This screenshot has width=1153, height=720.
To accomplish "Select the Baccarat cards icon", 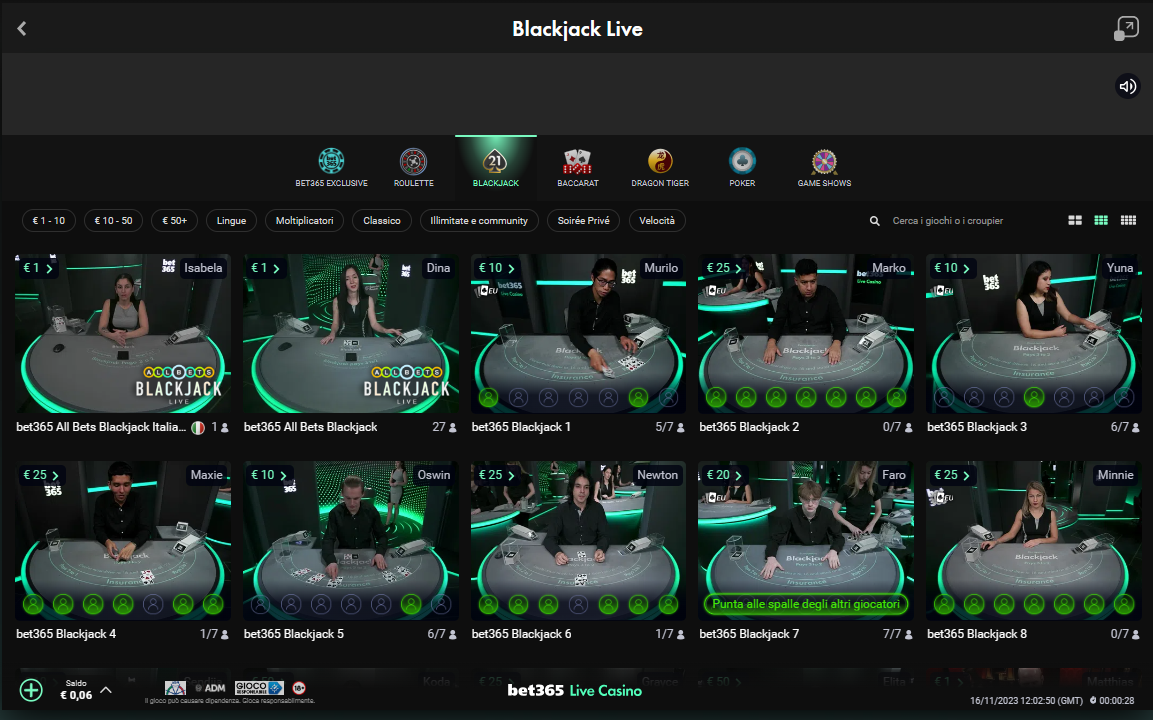I will [x=577, y=161].
